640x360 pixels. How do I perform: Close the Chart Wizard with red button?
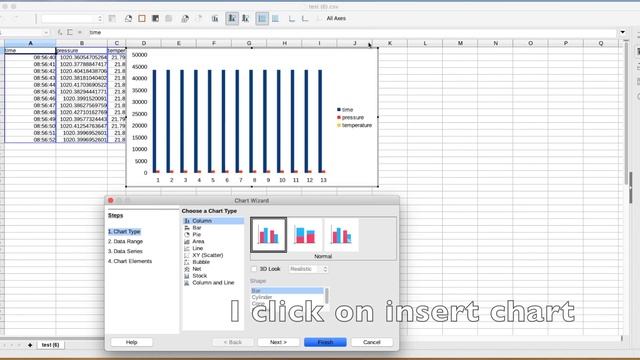pos(111,200)
